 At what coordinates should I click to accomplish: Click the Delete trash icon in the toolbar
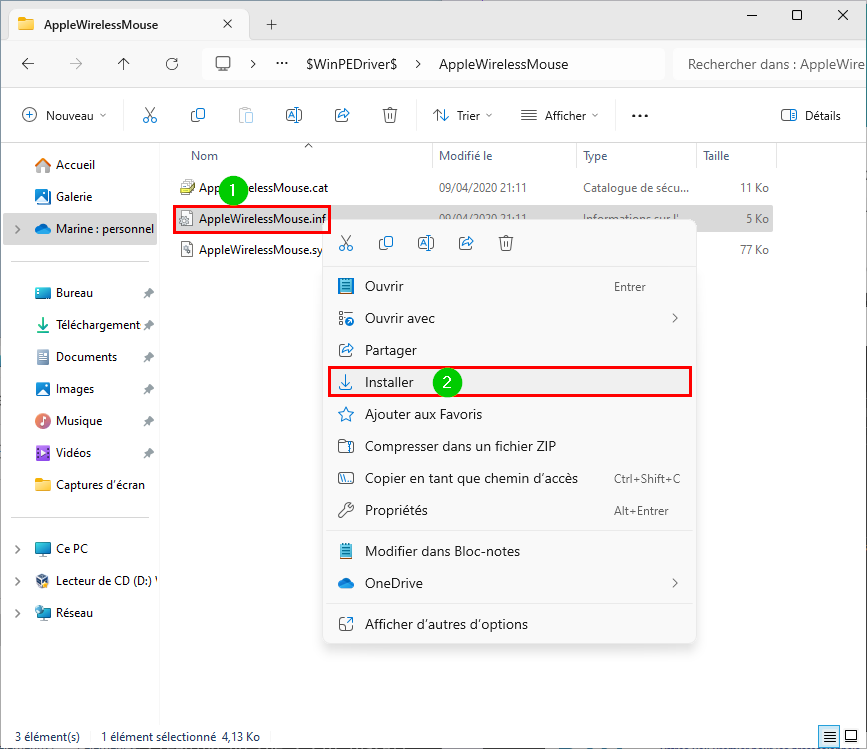tap(390, 116)
